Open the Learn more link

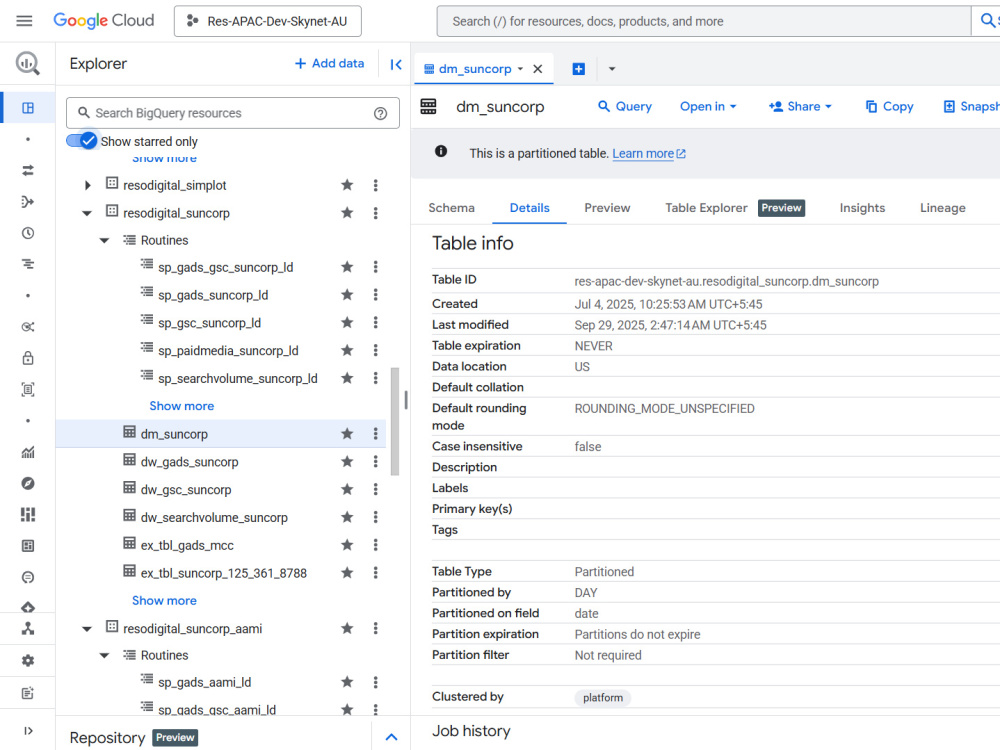649,154
